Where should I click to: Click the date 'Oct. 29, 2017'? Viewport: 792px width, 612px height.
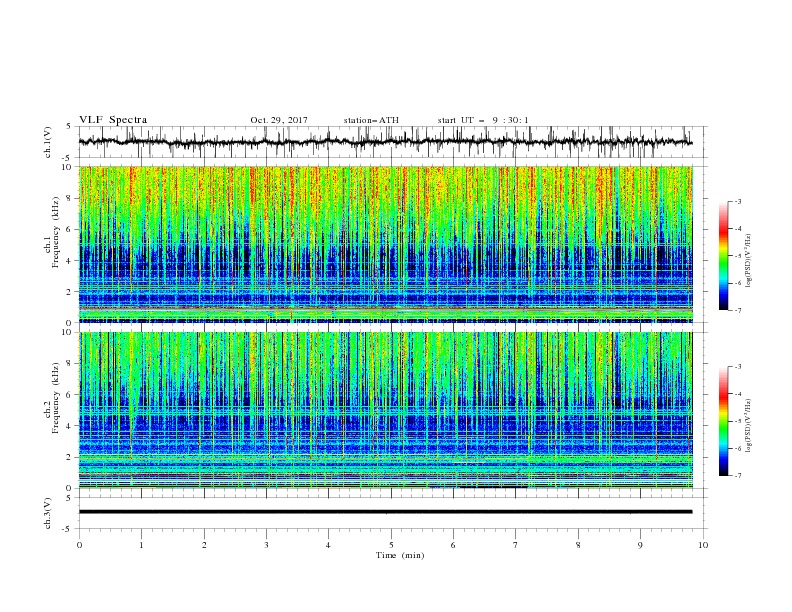click(x=279, y=120)
